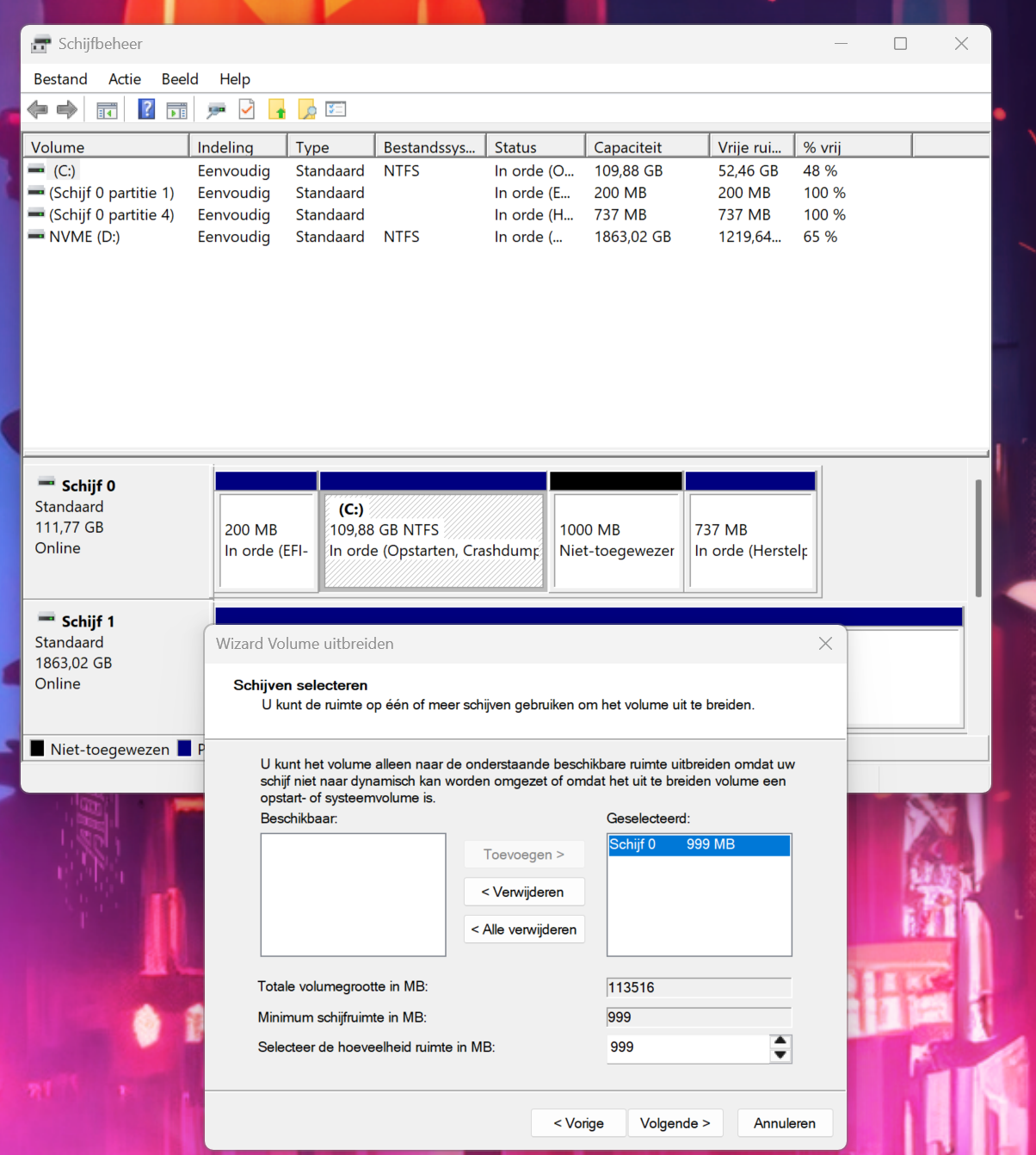
Task: Click the Back arrow toolbar icon
Action: tap(38, 109)
